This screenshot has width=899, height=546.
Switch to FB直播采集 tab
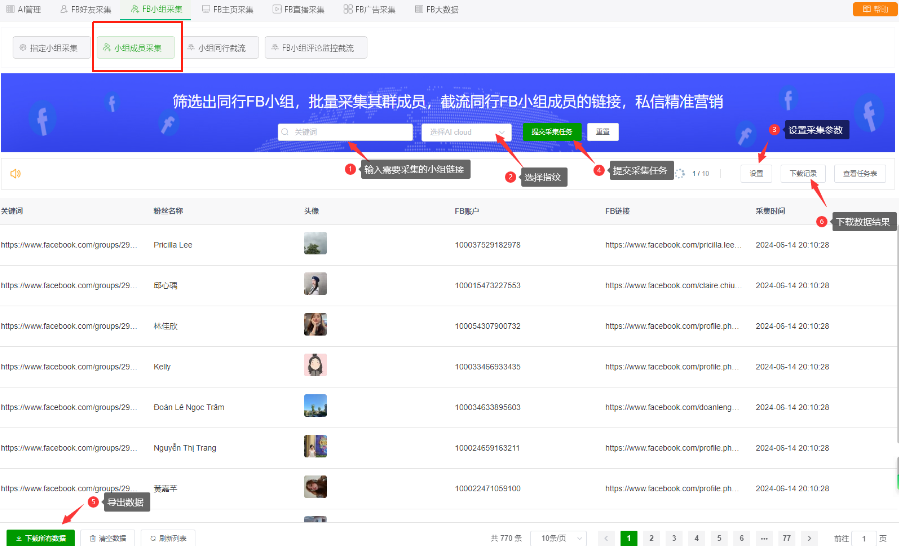[298, 9]
